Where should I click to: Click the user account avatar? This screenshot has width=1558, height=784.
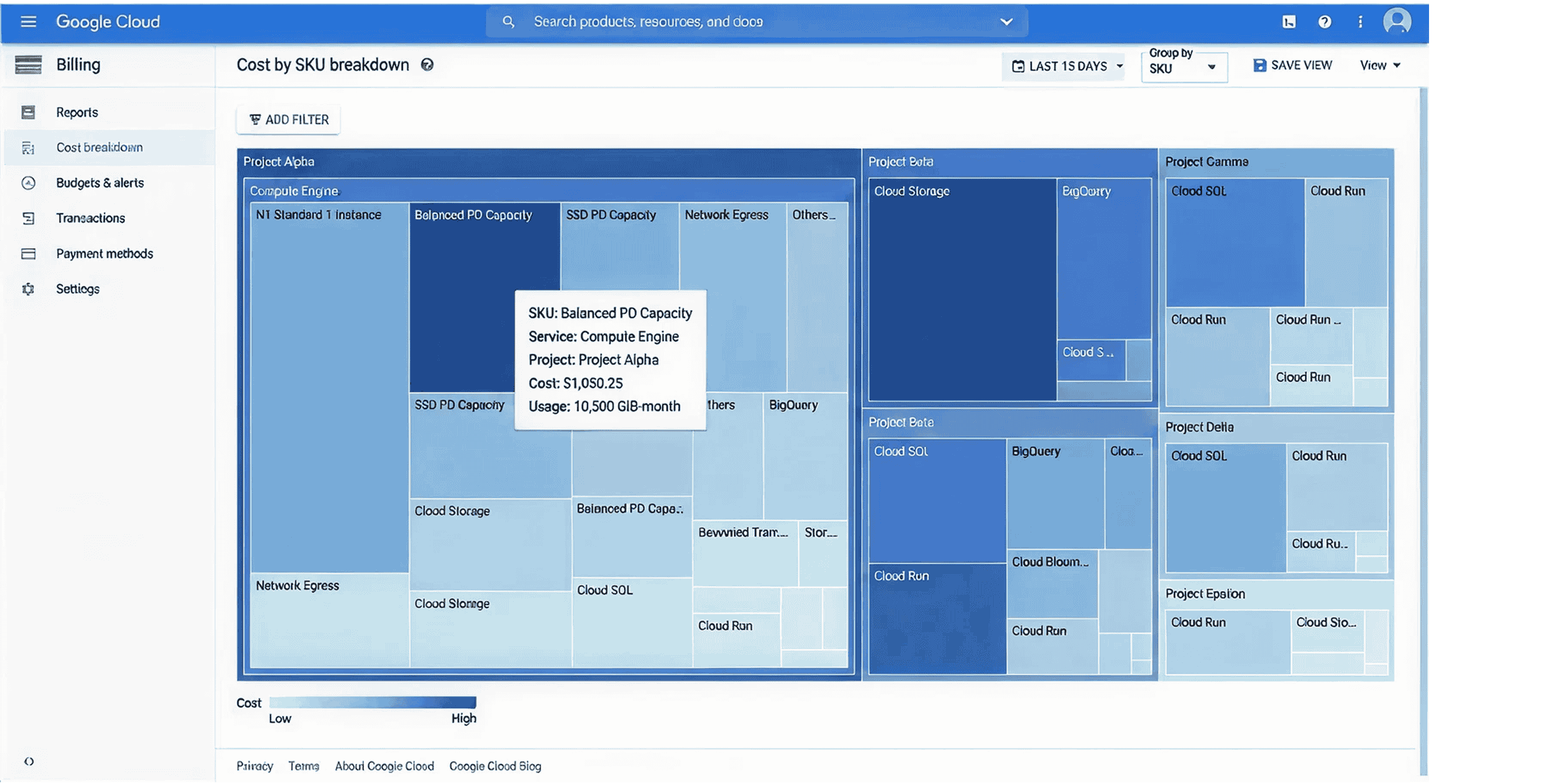[x=1397, y=21]
